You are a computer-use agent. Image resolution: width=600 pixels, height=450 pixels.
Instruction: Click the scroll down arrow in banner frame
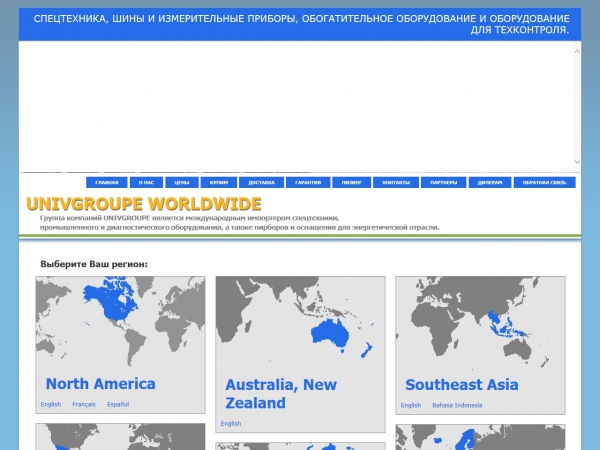pos(577,162)
